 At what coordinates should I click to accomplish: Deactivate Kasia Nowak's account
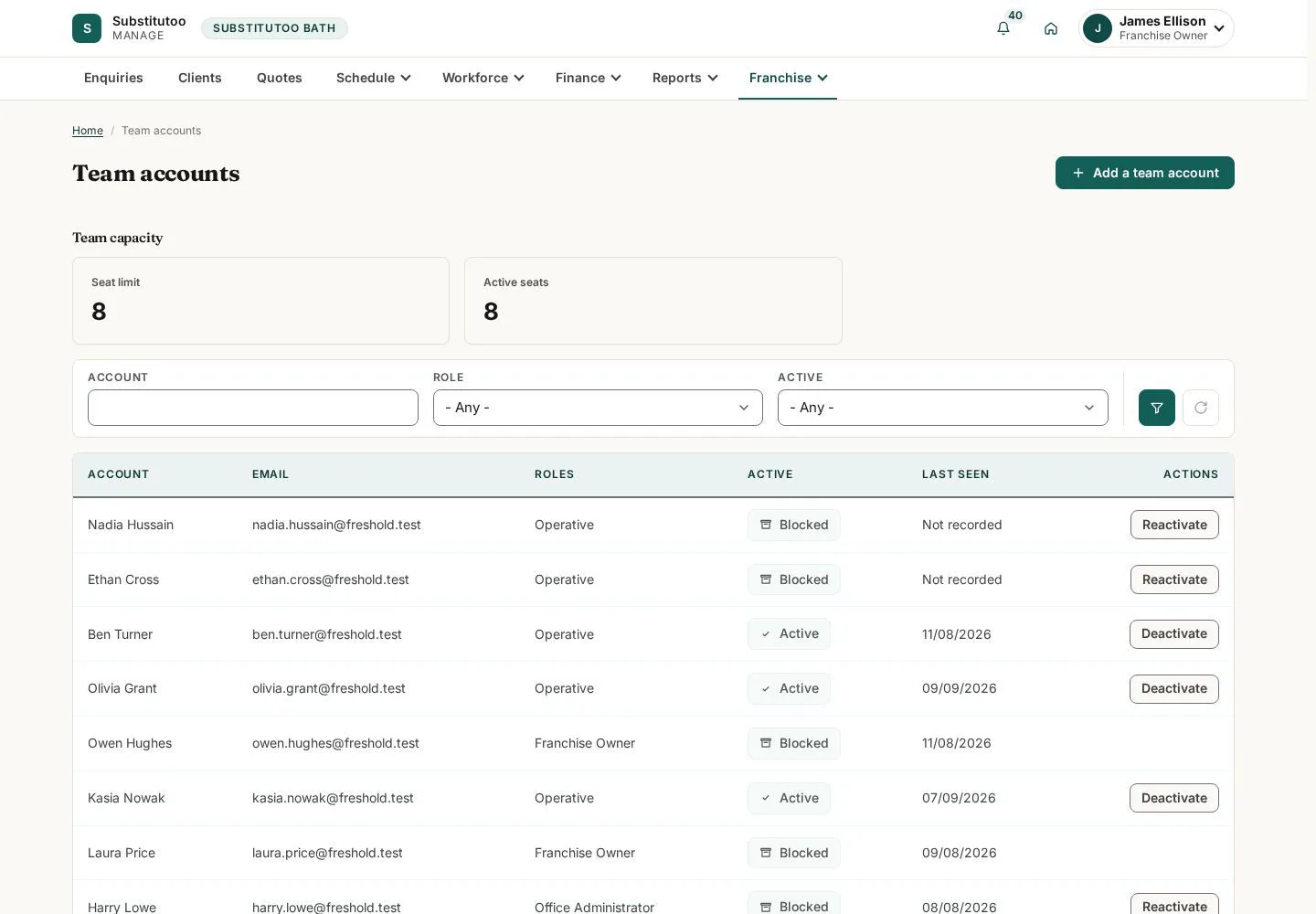pos(1174,798)
